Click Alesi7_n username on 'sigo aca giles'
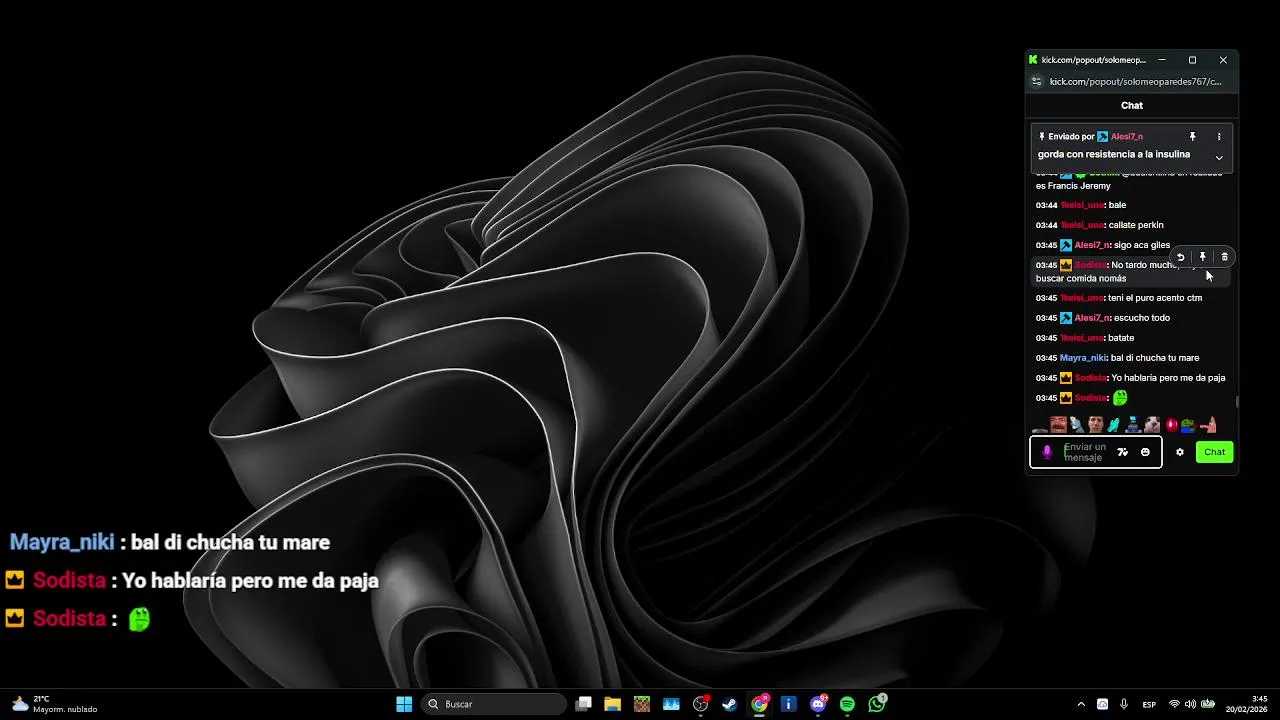Screen dimensions: 1280x720 pyautogui.click(x=1092, y=245)
